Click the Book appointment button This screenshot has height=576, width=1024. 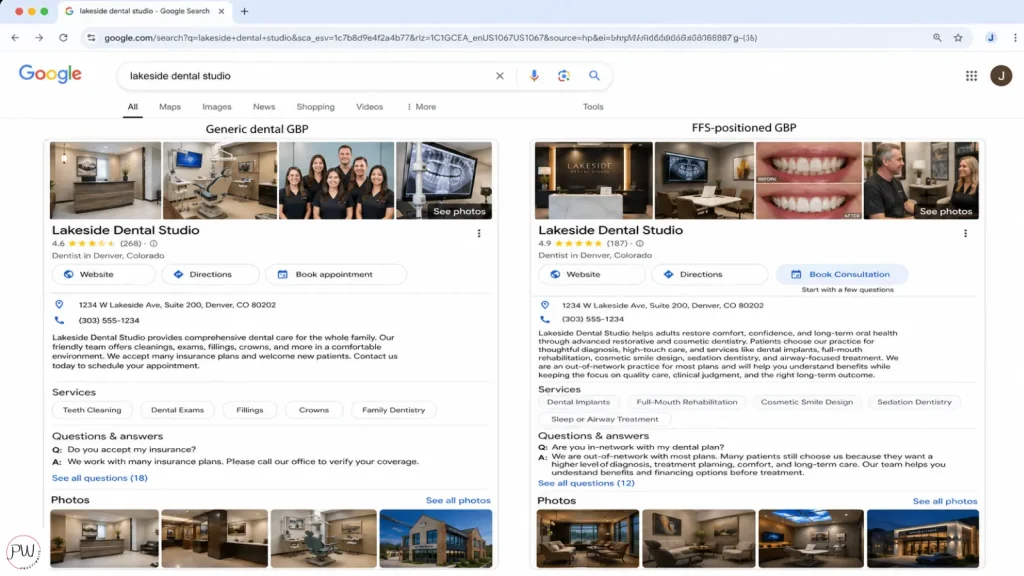(x=335, y=274)
